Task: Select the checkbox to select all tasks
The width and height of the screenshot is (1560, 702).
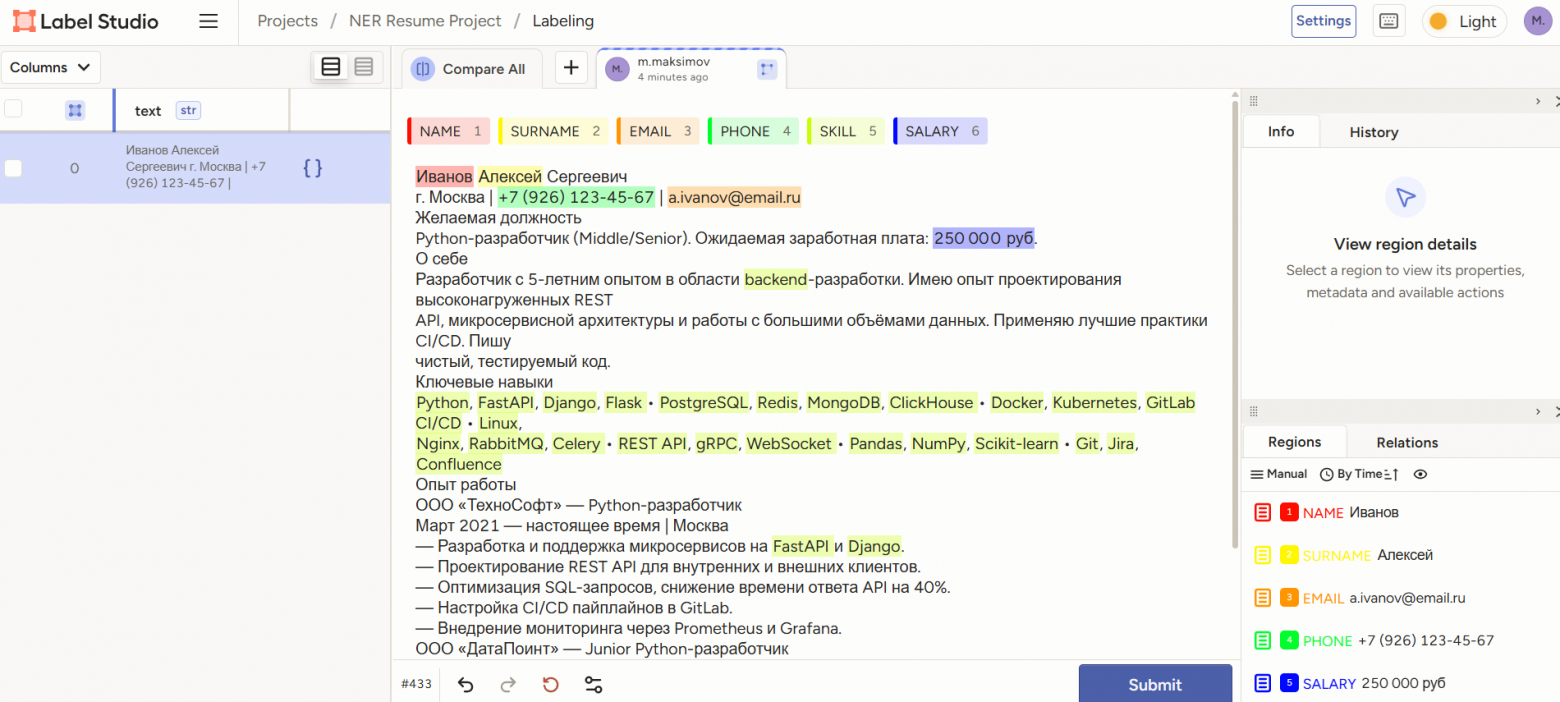Action: pyautogui.click(x=13, y=110)
